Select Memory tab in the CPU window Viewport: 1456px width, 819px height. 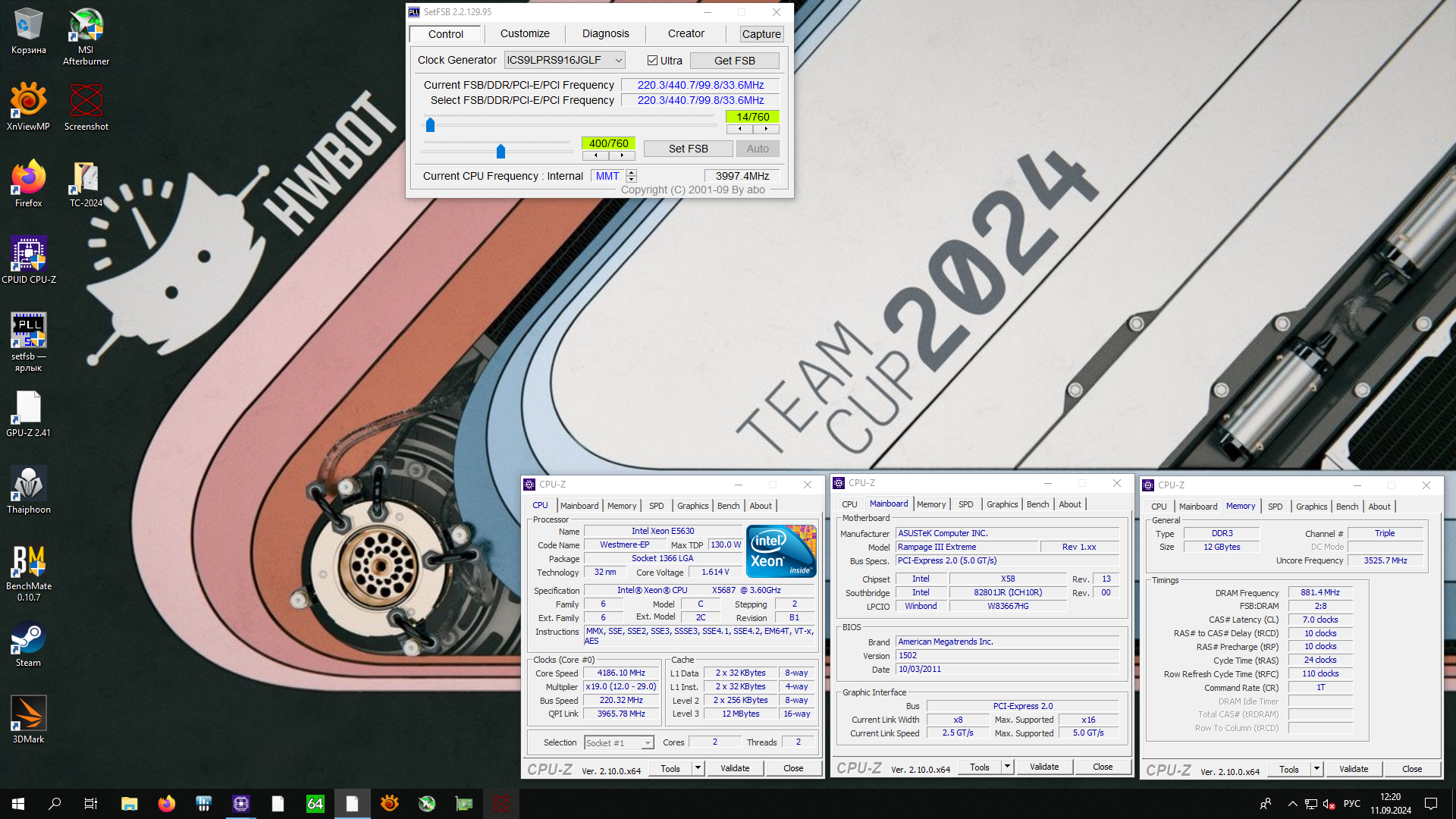point(622,506)
